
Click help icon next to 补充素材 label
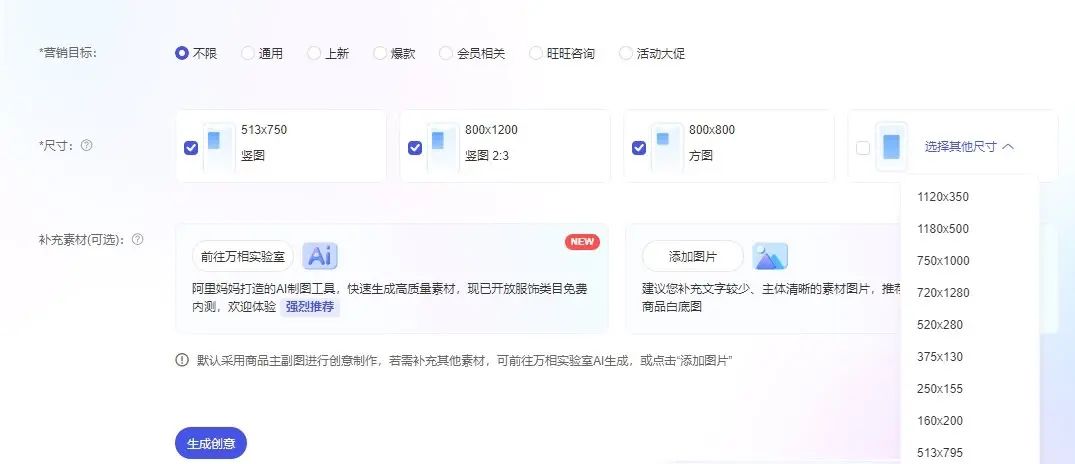click(137, 240)
